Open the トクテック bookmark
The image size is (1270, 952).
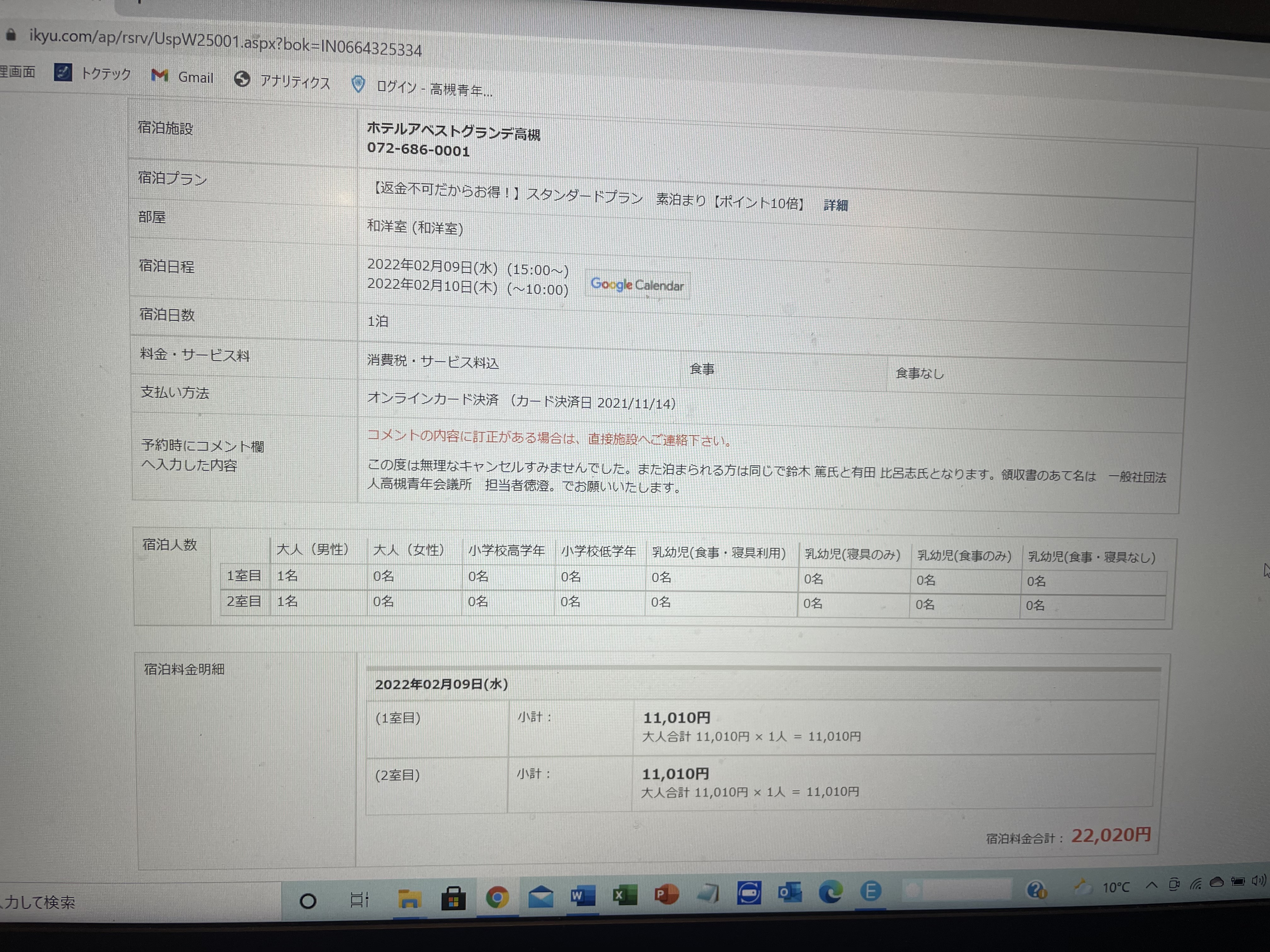pos(93,73)
